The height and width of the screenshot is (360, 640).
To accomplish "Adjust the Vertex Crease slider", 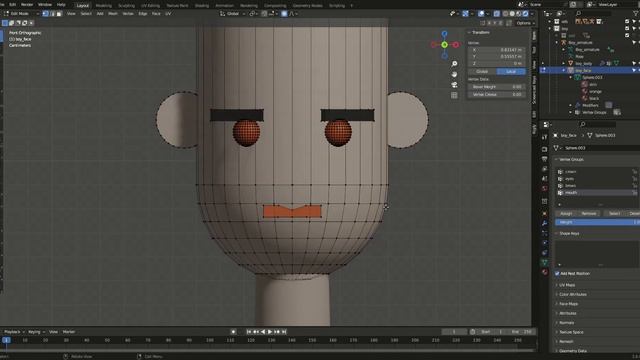I will (496, 94).
